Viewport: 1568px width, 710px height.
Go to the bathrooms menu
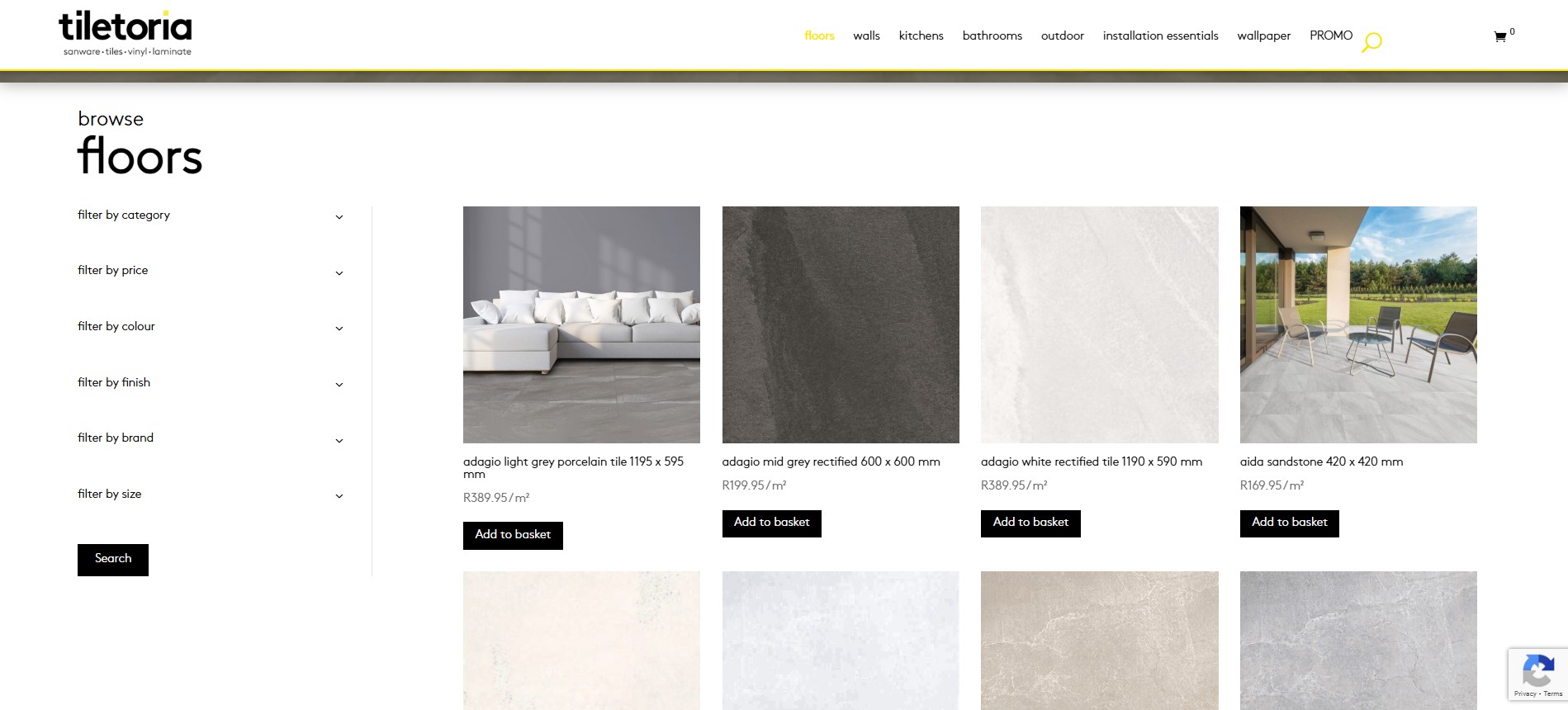(992, 35)
